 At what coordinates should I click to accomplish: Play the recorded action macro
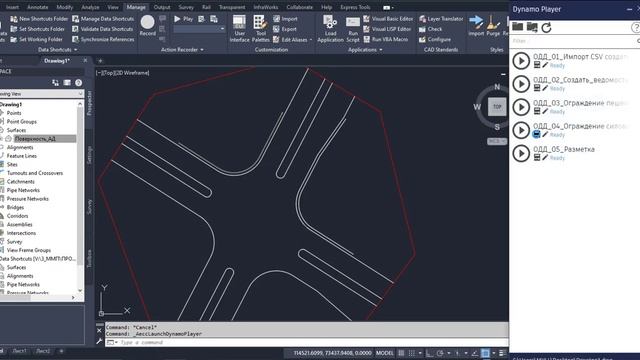coord(183,19)
